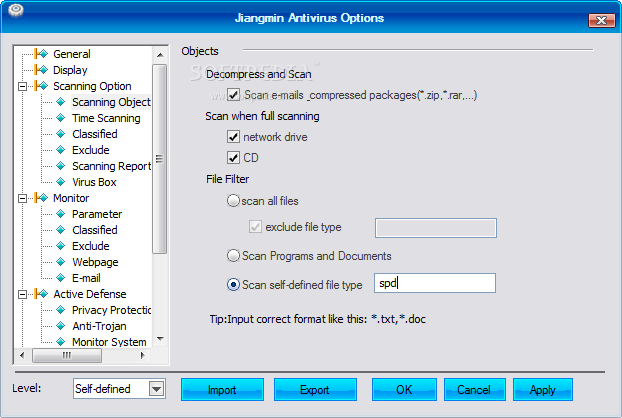This screenshot has width=622, height=418.
Task: Uncheck the network drive checkbox
Action: point(233,137)
